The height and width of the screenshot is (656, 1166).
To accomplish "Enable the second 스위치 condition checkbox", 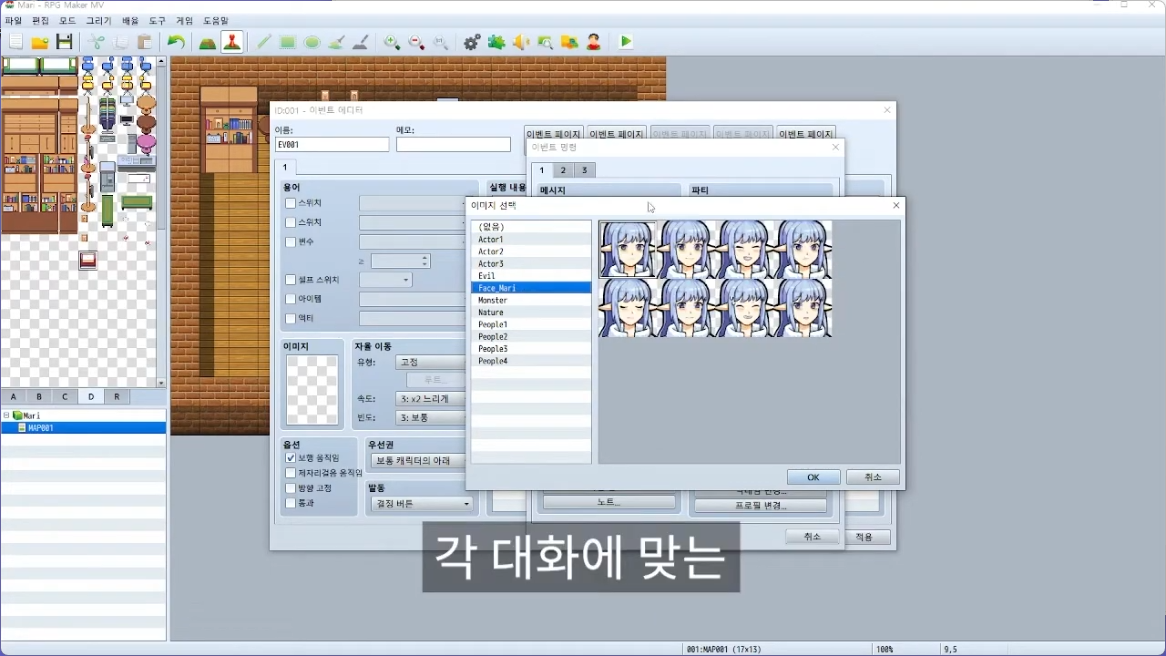I will (x=290, y=222).
